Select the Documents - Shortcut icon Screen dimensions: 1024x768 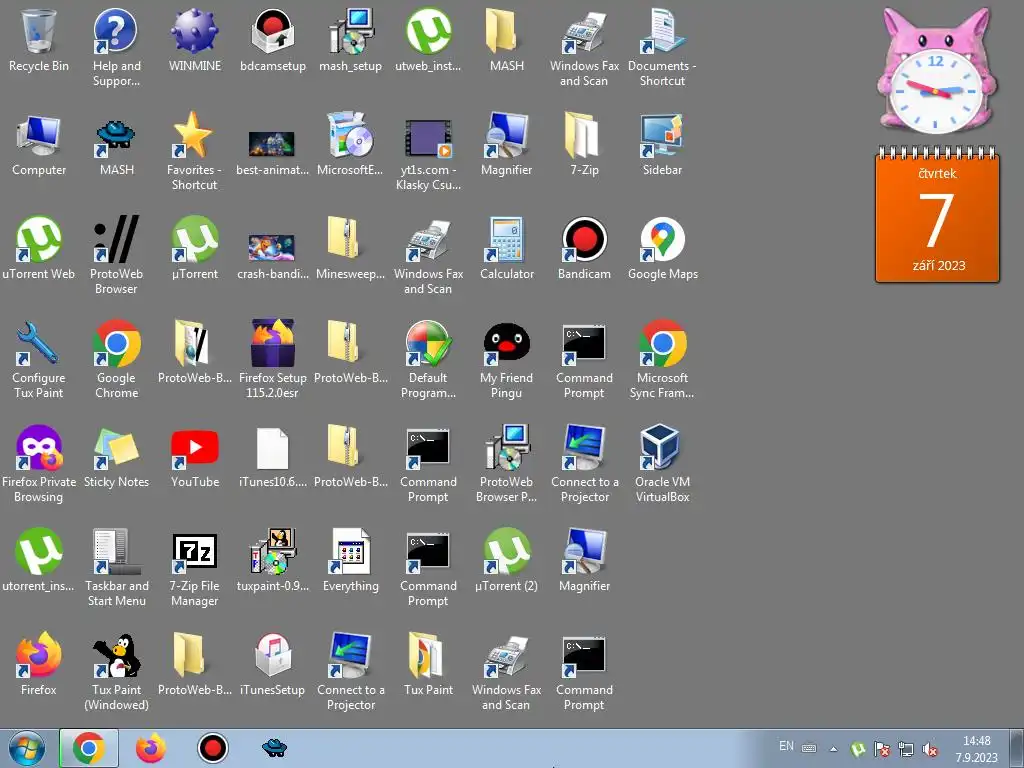(x=662, y=31)
